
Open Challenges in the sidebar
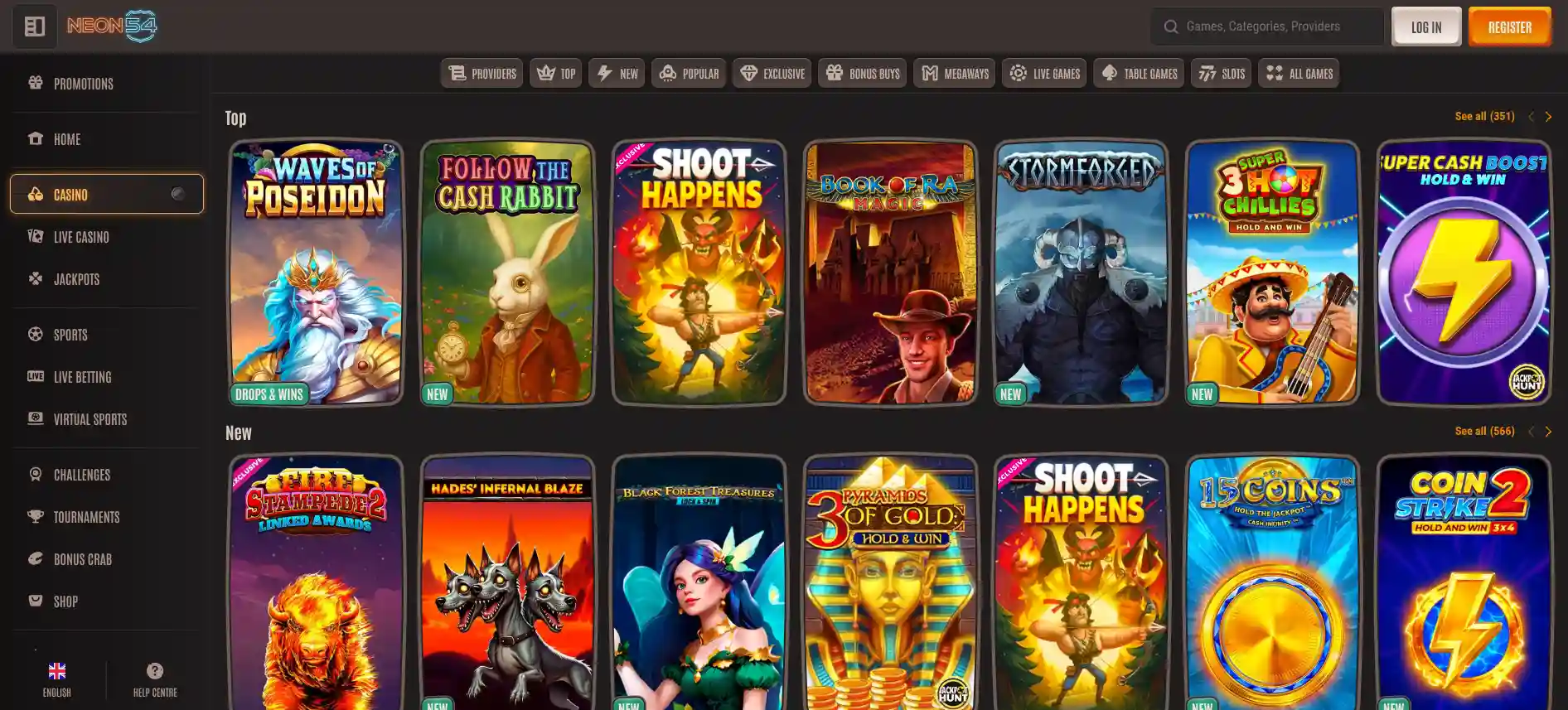click(81, 475)
